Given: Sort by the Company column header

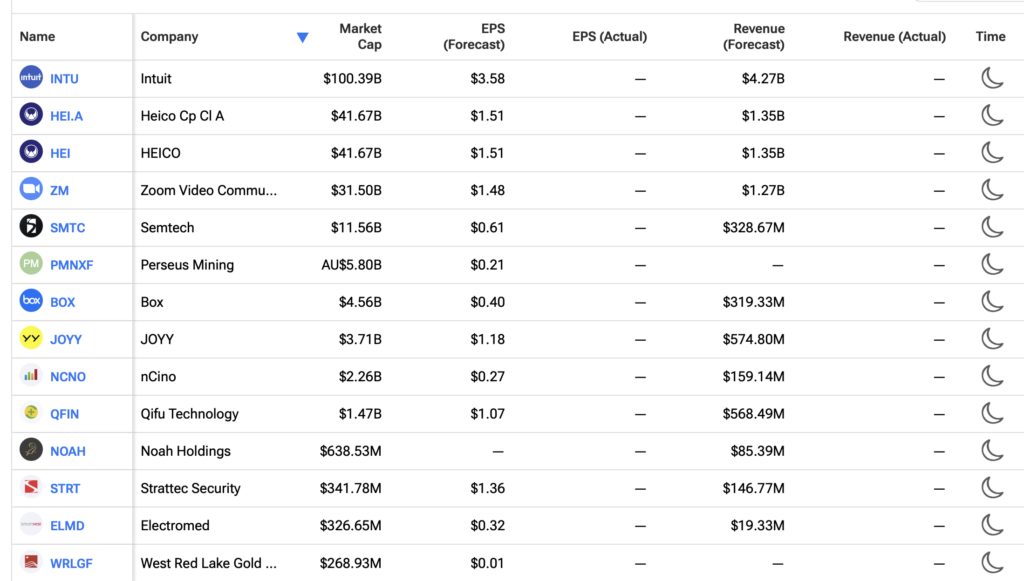Looking at the screenshot, I should coord(169,37).
